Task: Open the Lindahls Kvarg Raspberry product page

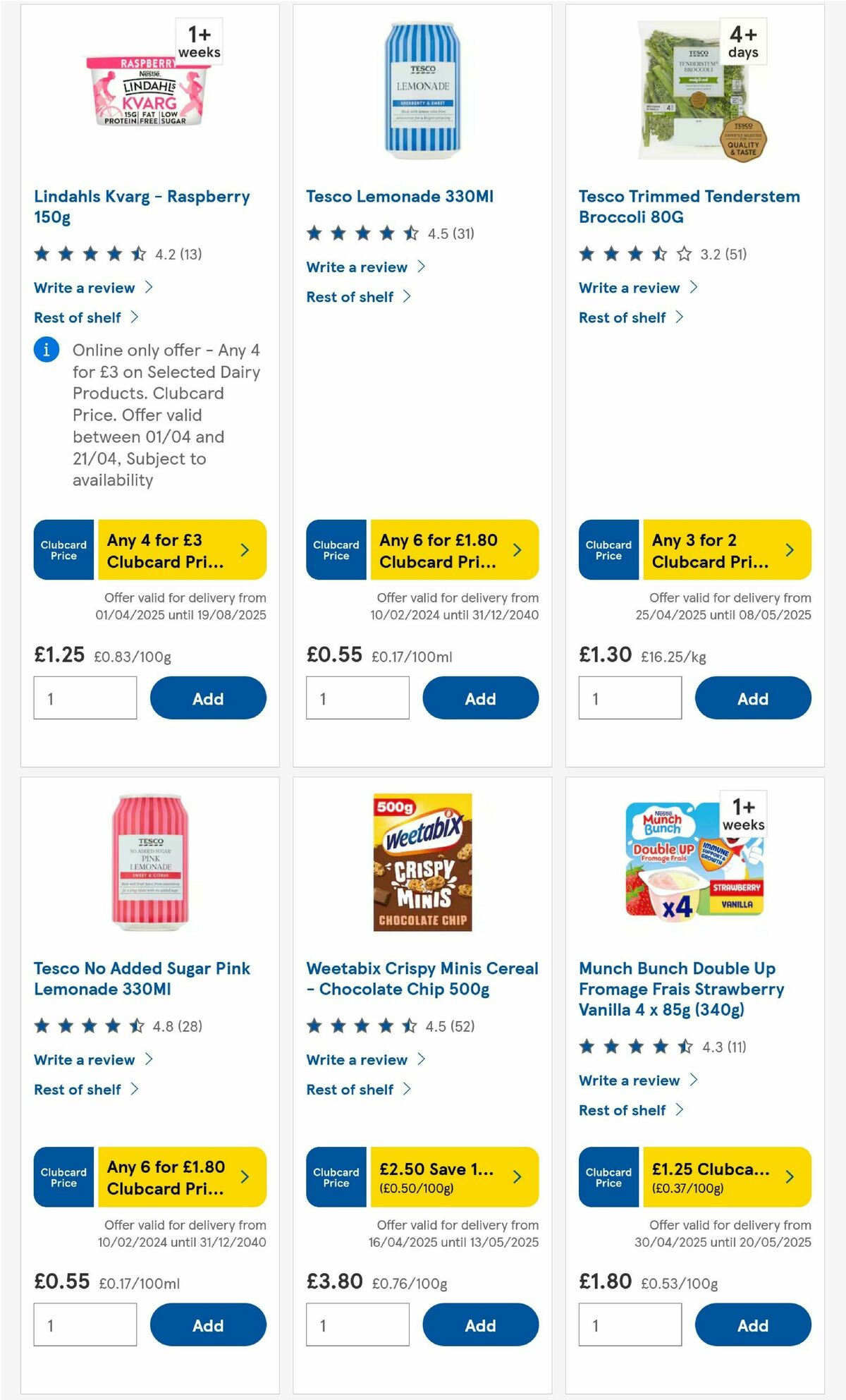Action: [141, 207]
